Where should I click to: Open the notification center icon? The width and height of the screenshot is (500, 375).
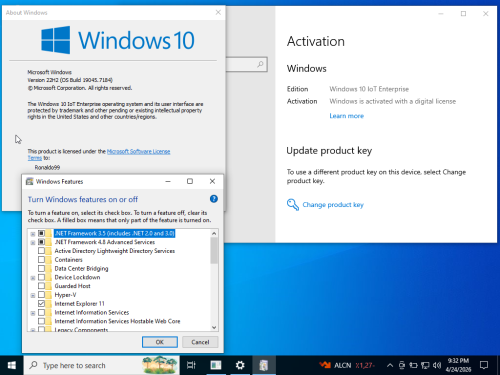(x=484, y=365)
